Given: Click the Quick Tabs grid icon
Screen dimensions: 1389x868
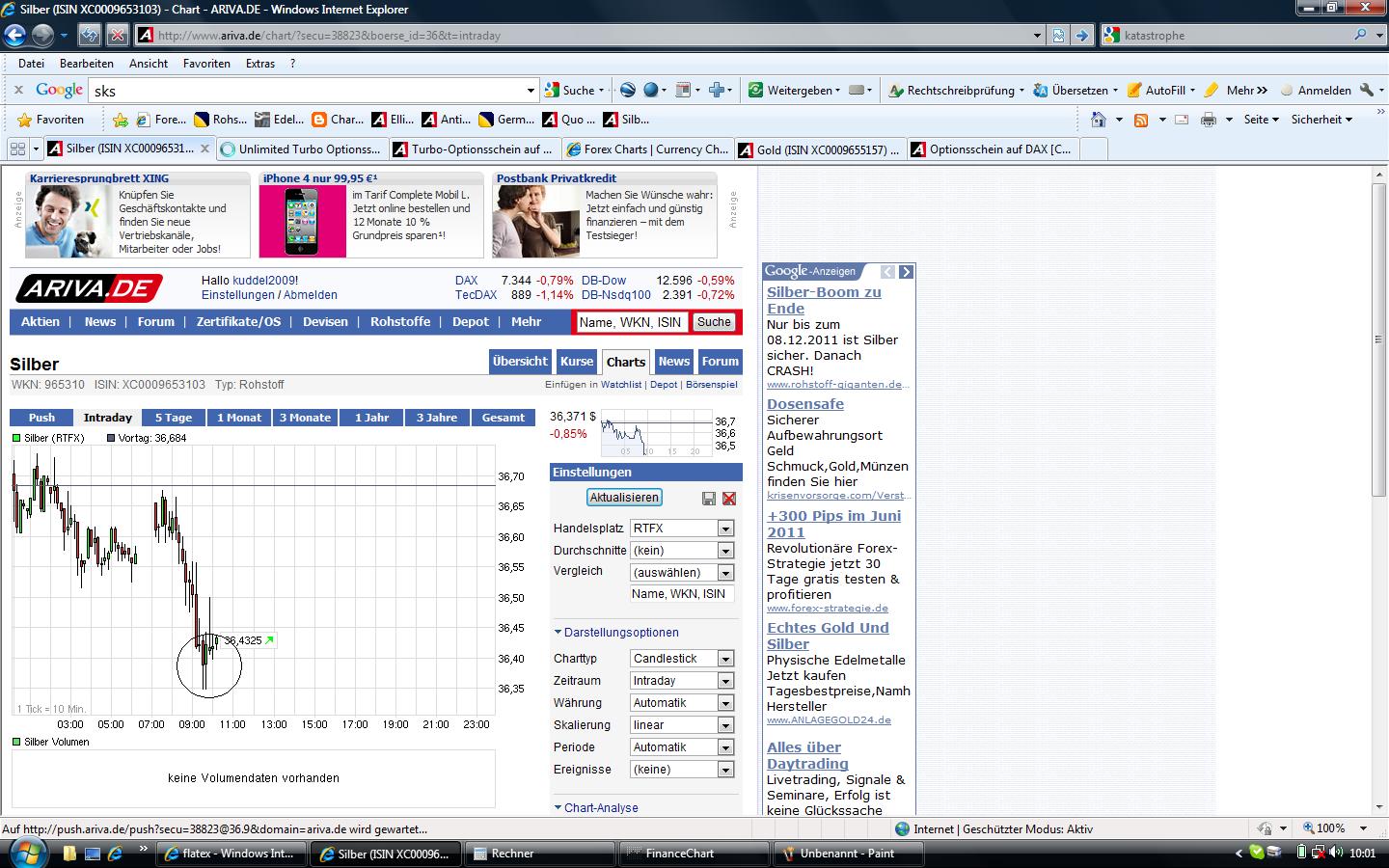Looking at the screenshot, I should pyautogui.click(x=17, y=149).
